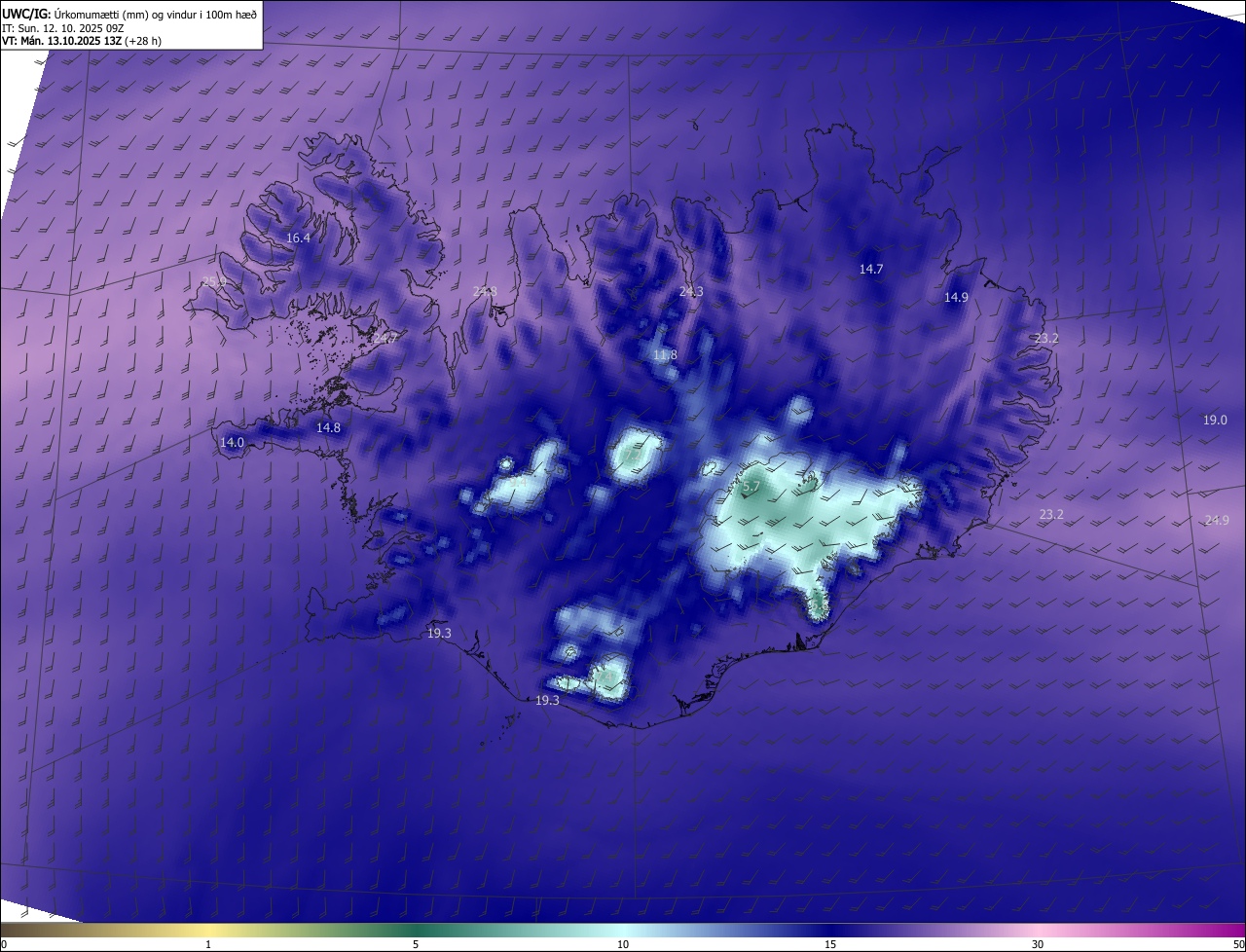Click the 14.0 value label
The image size is (1246, 952).
232,442
